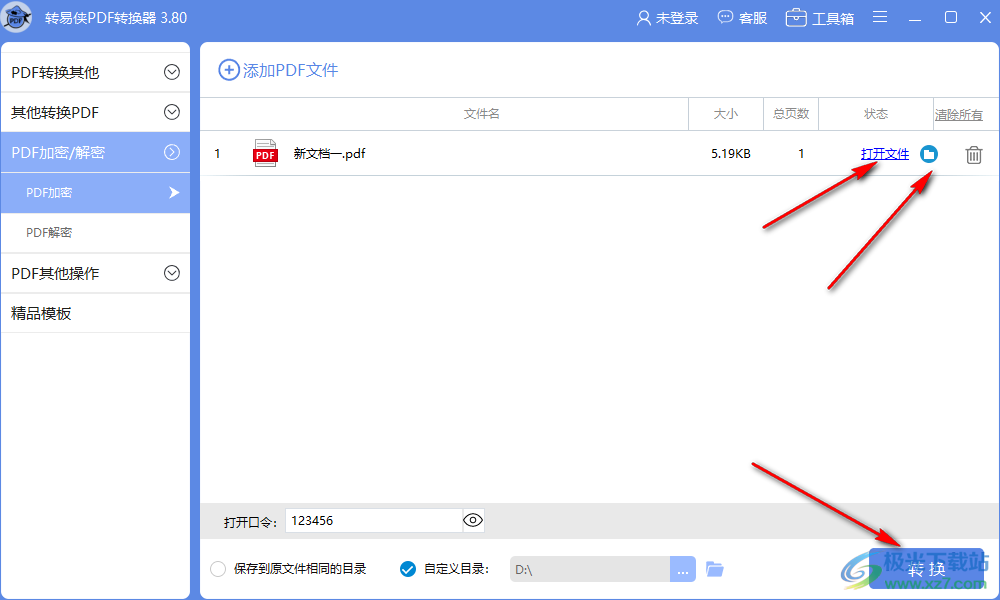Select file name 新文档一.pdf

tap(329, 153)
